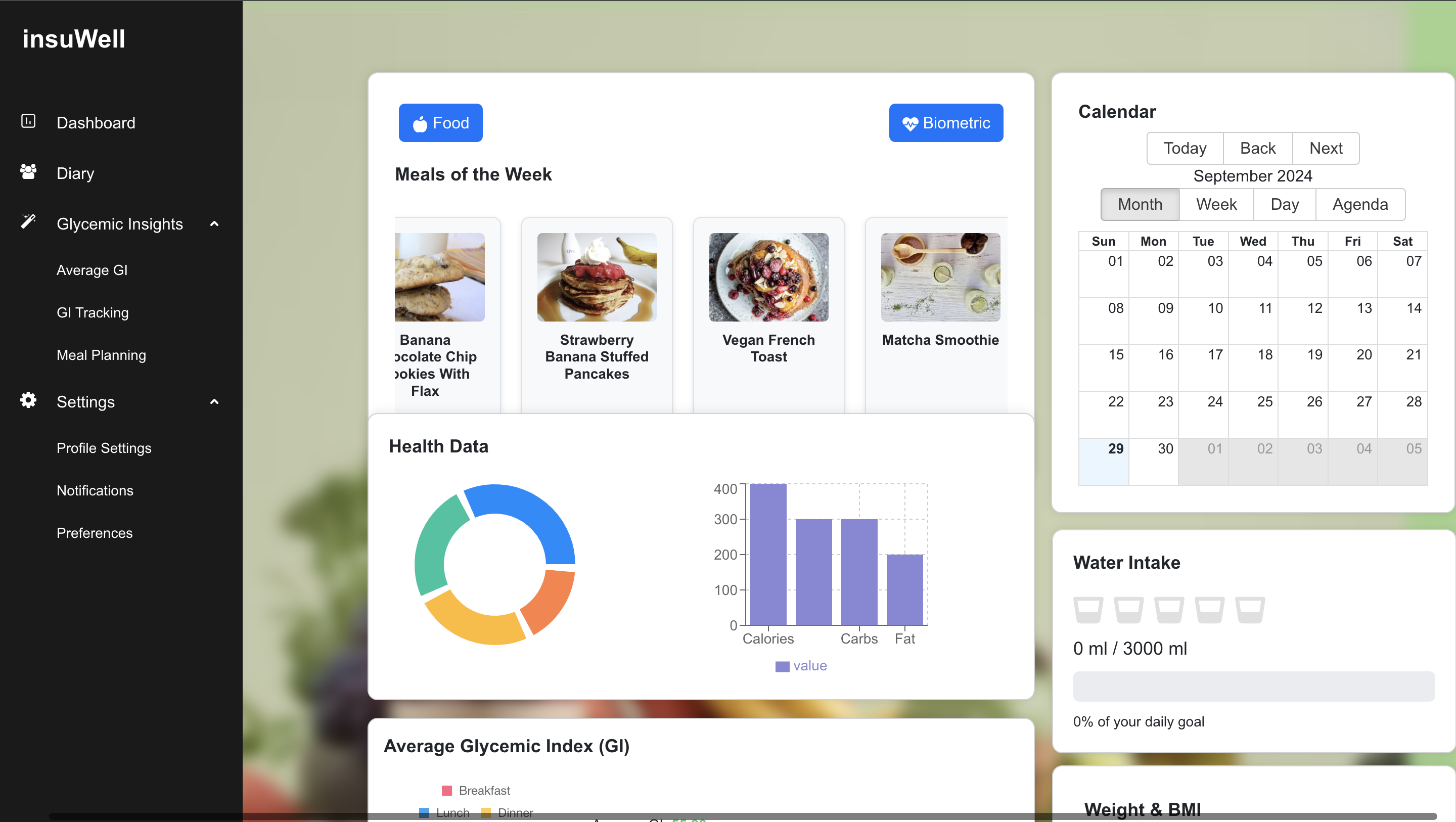Click the water intake progress bar
Image resolution: width=1456 pixels, height=822 pixels.
pos(1253,687)
